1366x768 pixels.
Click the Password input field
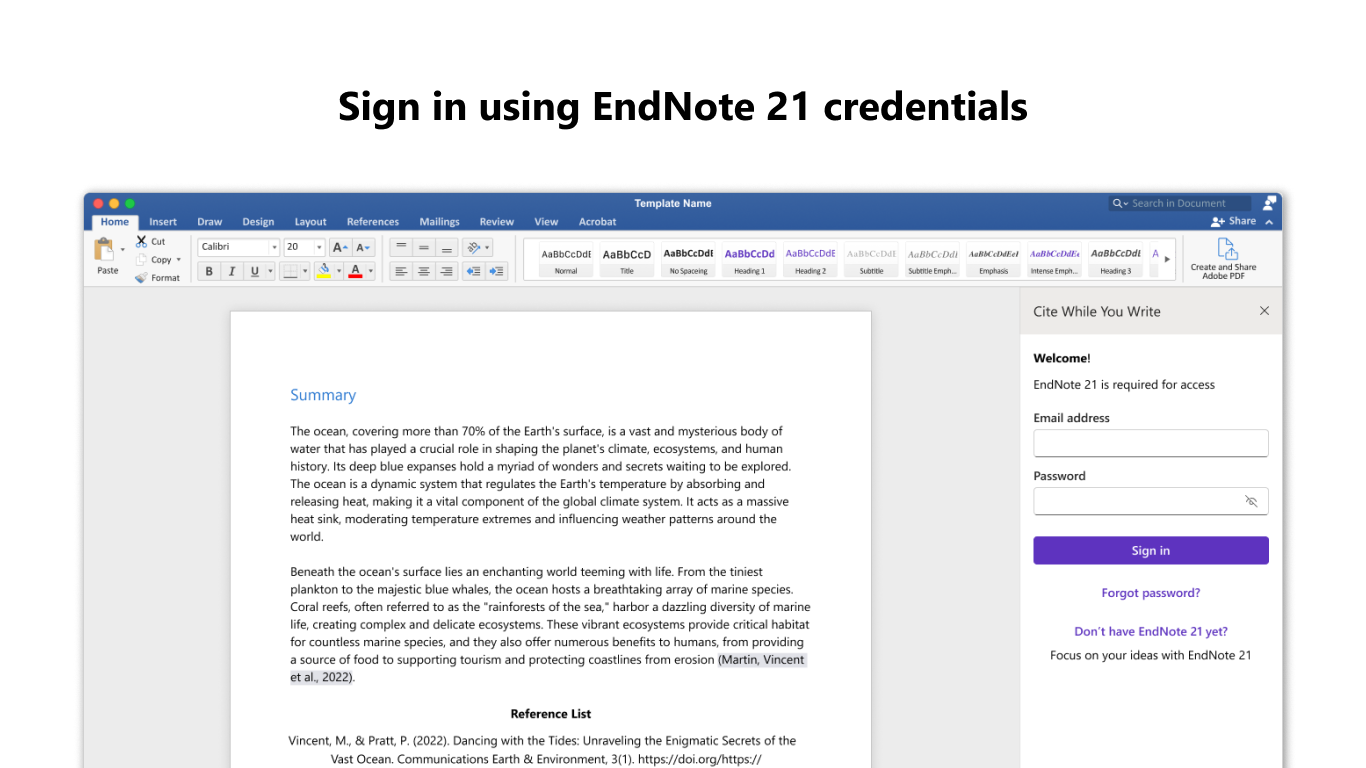pos(1151,501)
